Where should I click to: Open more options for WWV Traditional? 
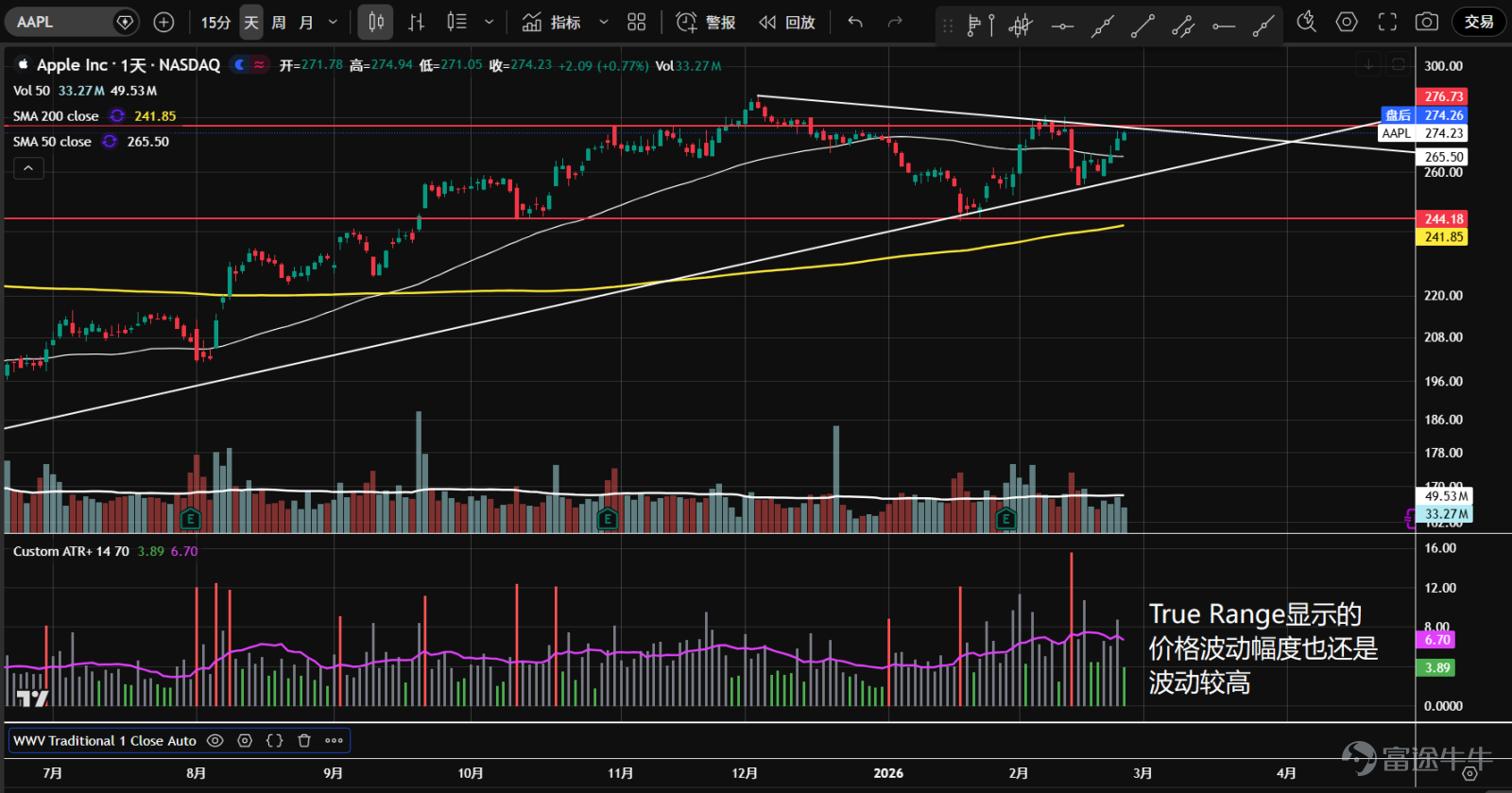[334, 741]
